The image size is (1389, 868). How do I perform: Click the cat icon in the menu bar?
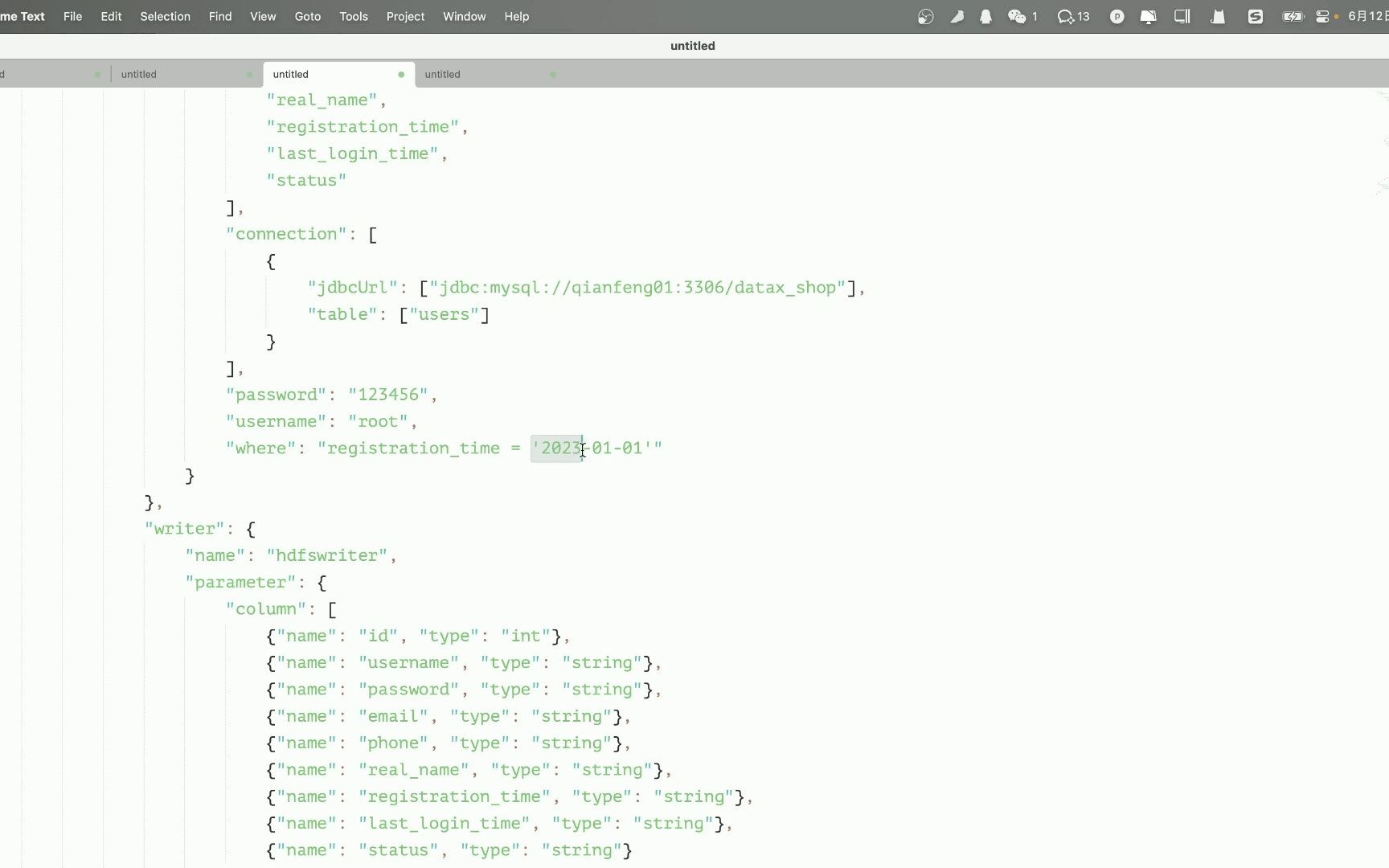coord(1219,16)
